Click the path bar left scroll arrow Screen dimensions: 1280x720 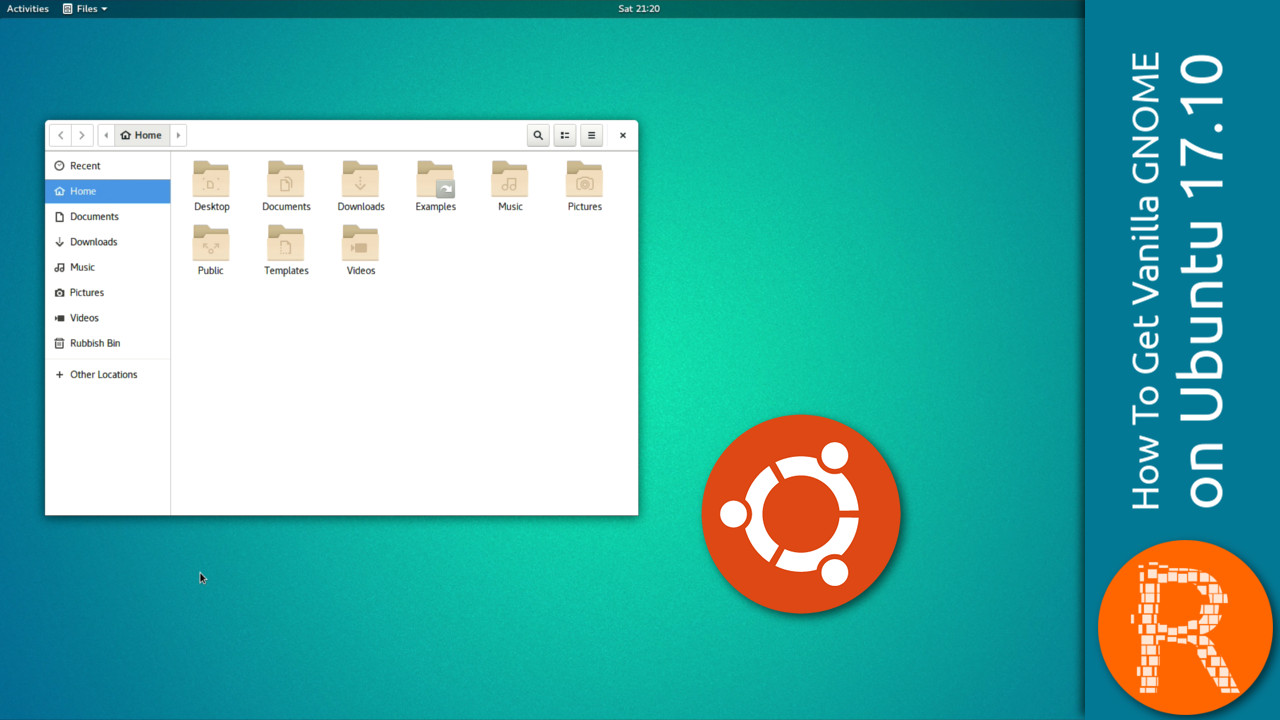coord(106,135)
